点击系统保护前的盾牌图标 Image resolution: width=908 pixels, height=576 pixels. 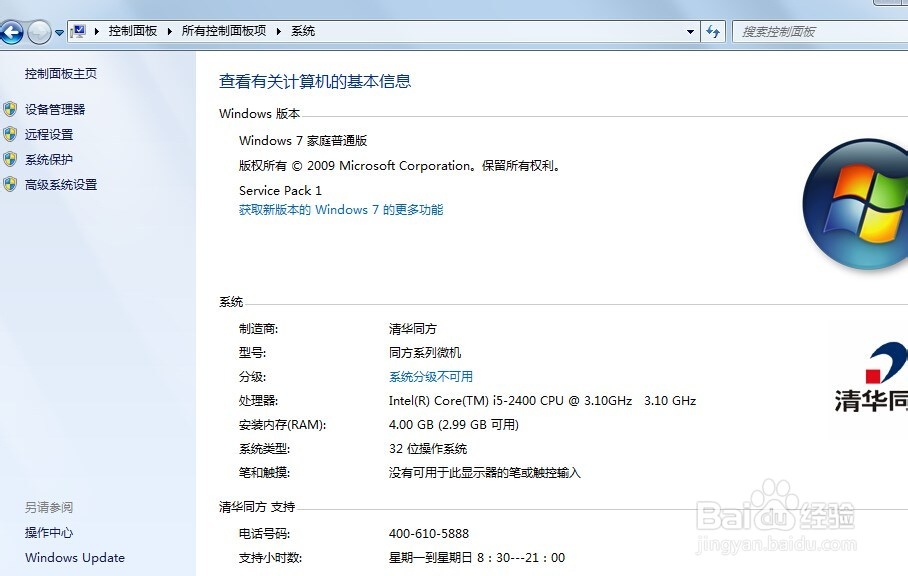(11, 159)
